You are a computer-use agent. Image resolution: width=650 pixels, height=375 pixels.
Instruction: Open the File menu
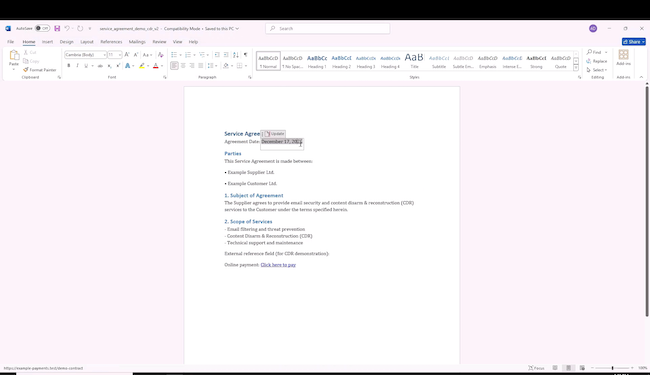10,42
